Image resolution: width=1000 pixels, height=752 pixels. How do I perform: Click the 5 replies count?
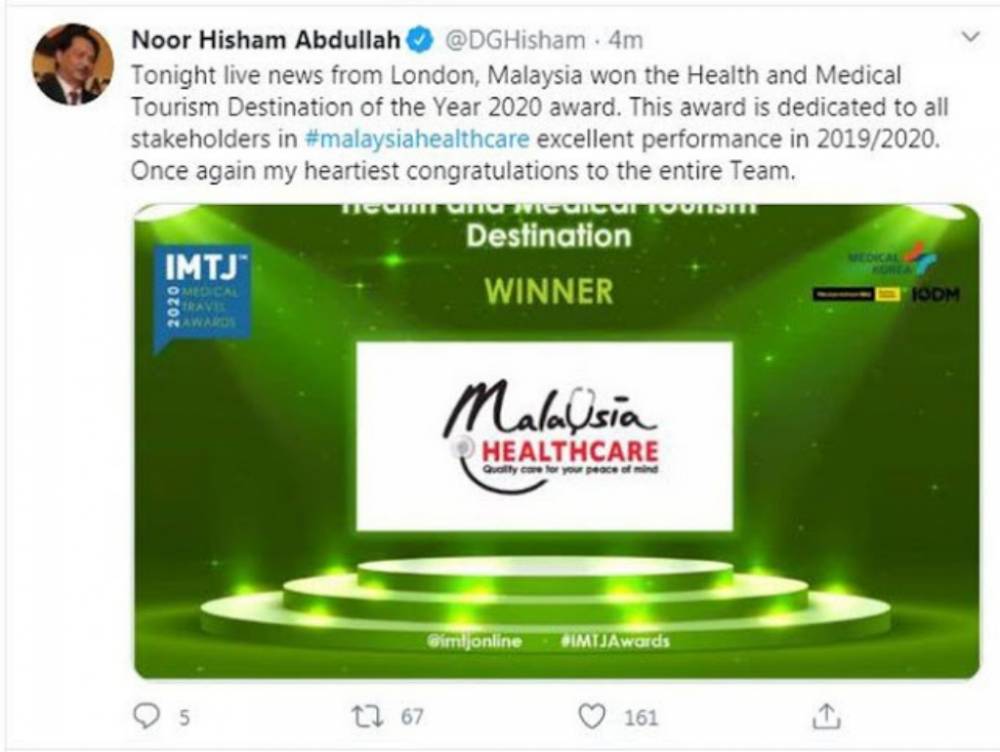184,716
